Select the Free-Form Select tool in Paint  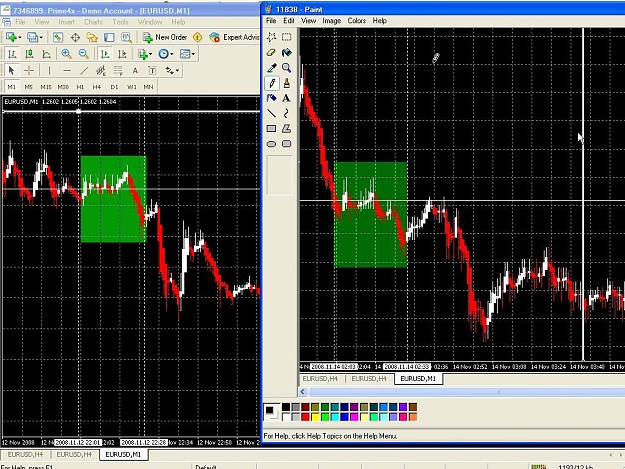click(271, 37)
